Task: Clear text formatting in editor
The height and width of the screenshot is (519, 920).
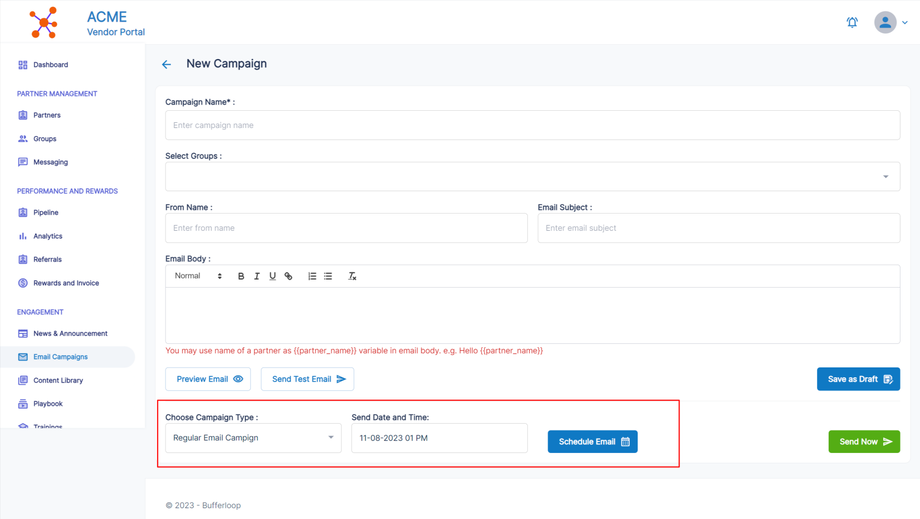Action: [352, 276]
